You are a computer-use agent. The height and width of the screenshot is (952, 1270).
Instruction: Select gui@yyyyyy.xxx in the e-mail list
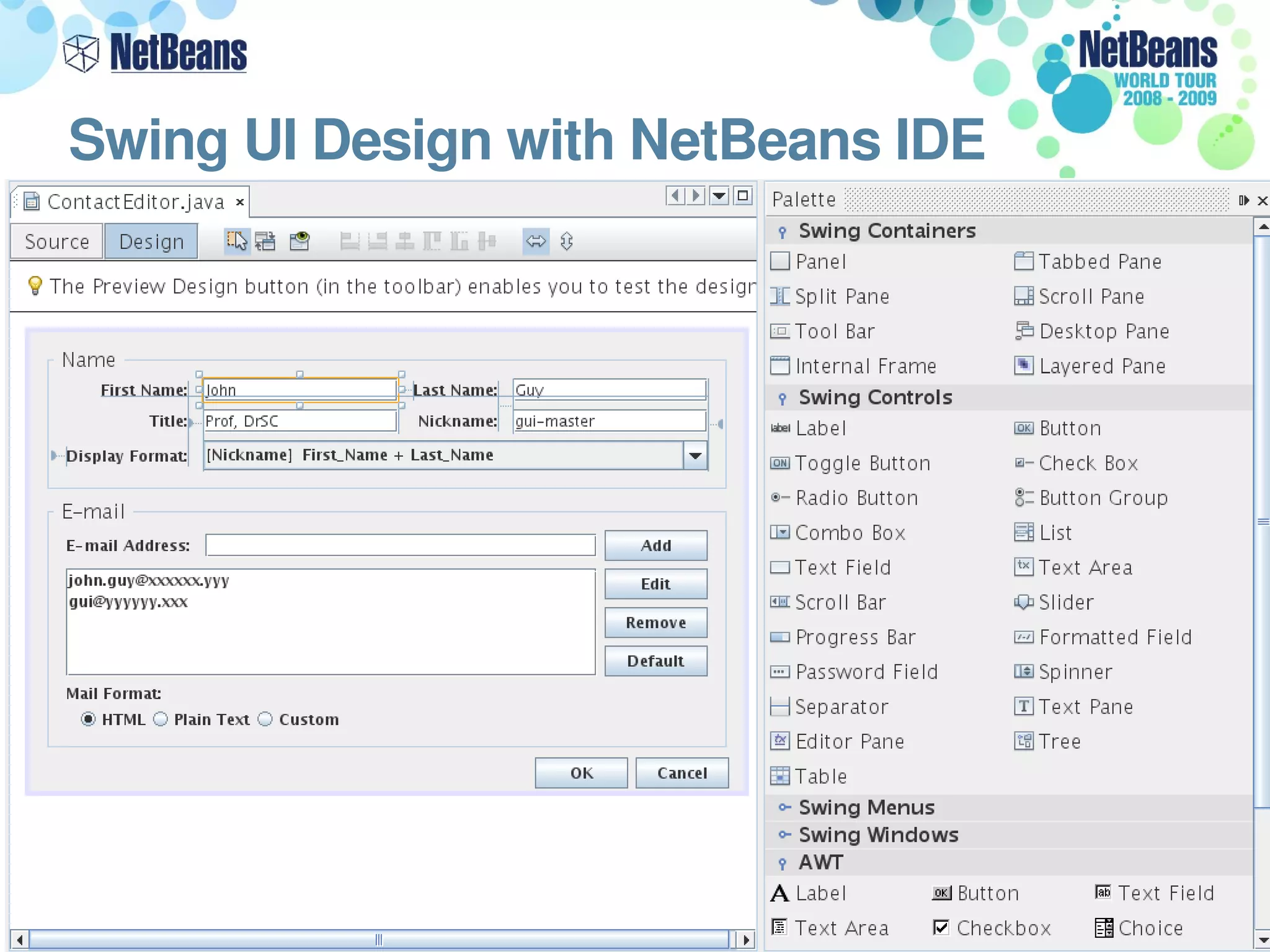pyautogui.click(x=128, y=602)
